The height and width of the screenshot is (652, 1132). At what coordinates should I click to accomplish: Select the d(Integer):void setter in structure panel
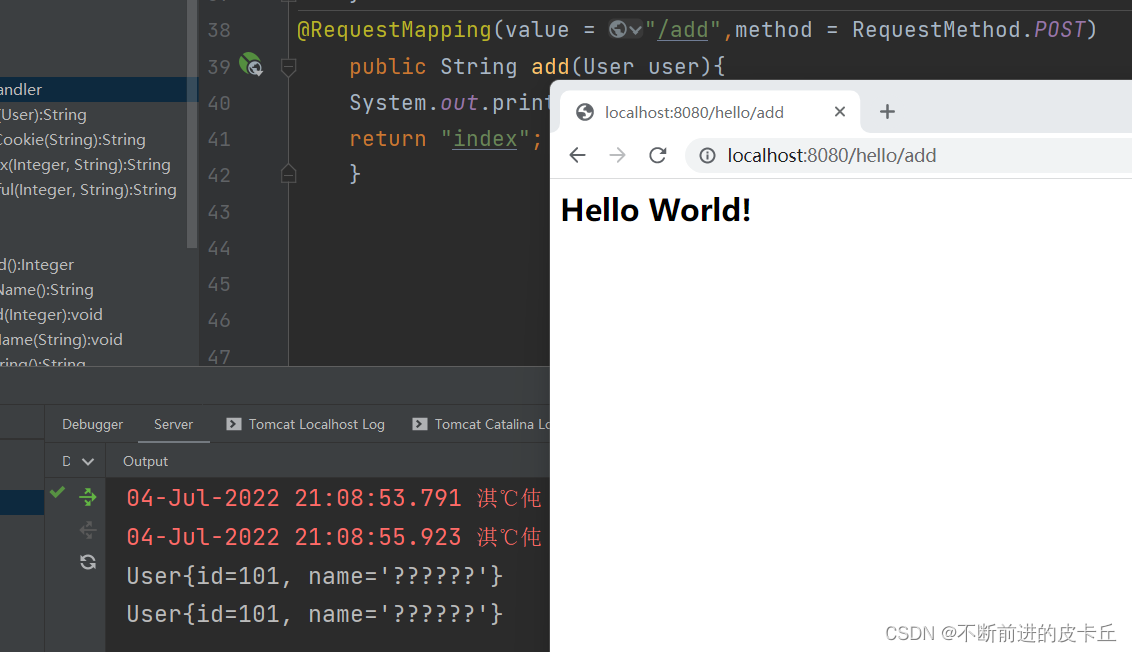51,315
